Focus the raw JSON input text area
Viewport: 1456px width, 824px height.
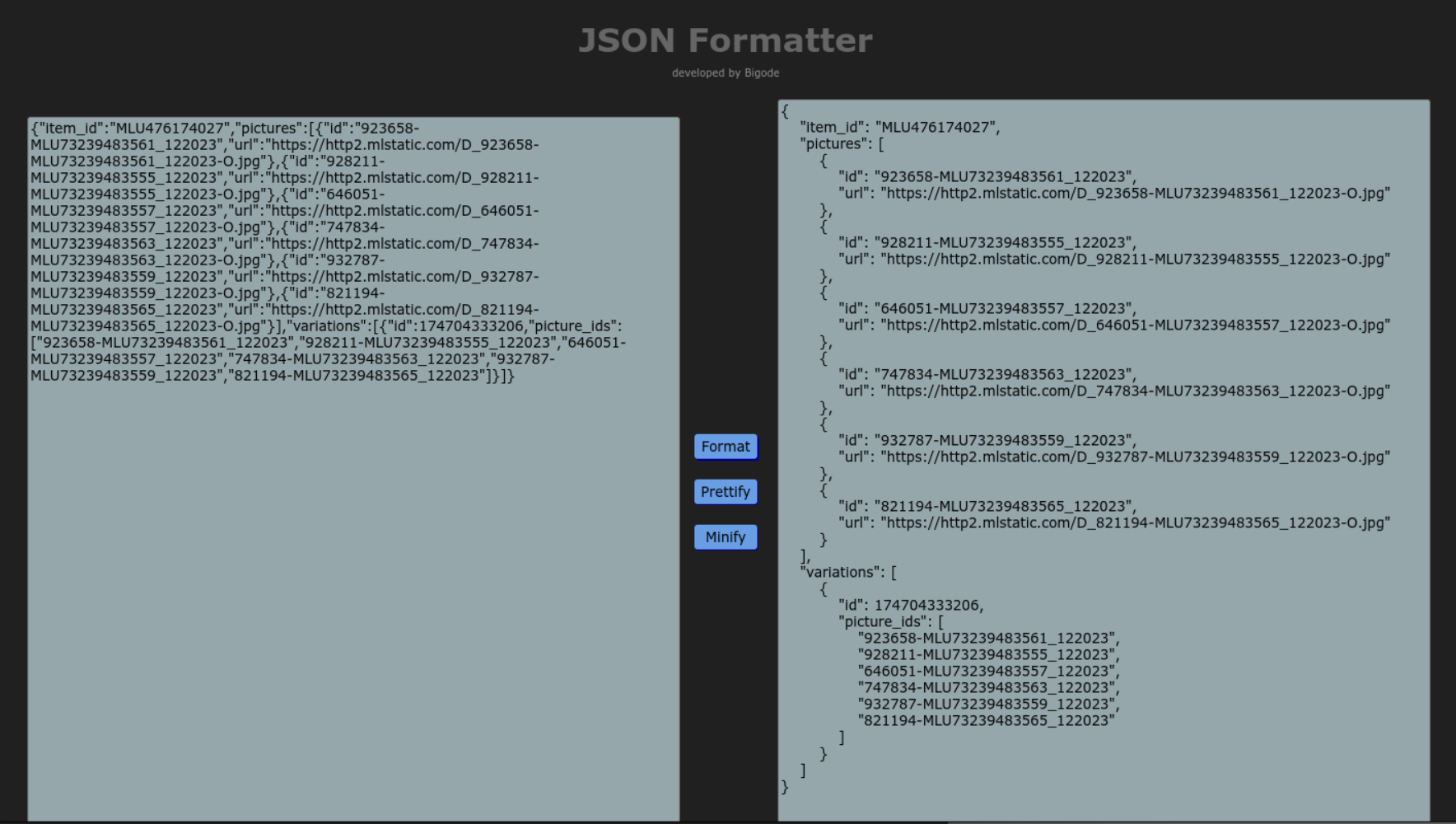pos(353,469)
